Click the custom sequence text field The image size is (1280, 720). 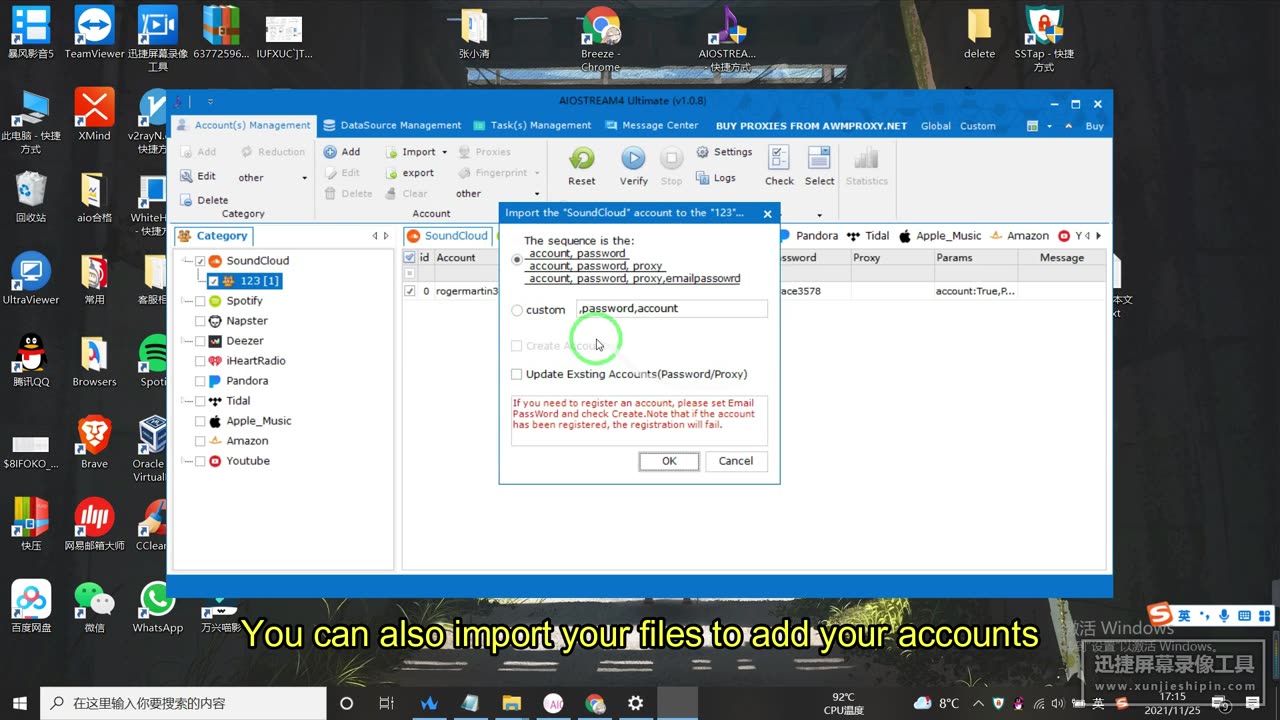coord(672,309)
